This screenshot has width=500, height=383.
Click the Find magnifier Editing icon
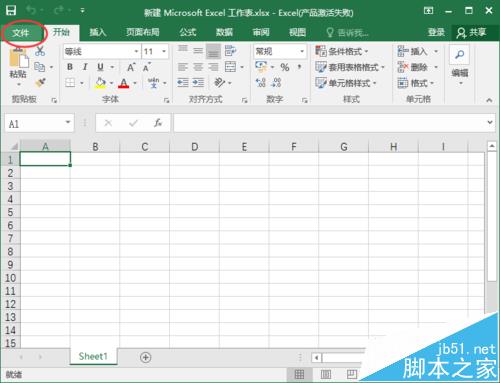click(x=460, y=54)
